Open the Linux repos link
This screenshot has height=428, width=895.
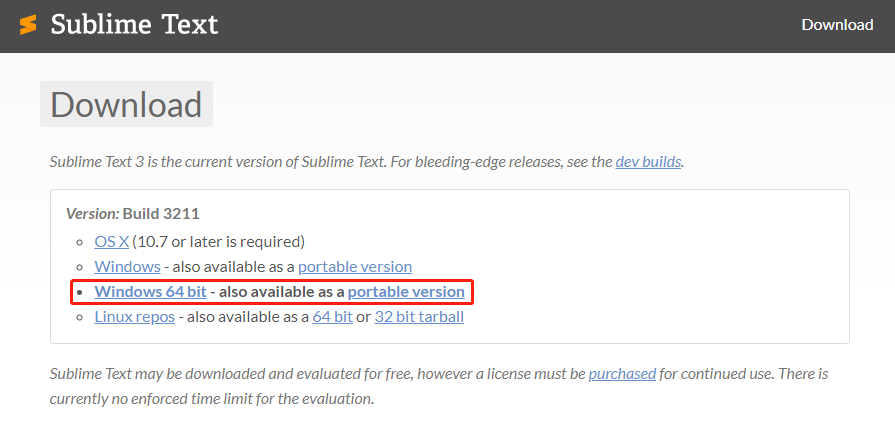[x=134, y=317]
